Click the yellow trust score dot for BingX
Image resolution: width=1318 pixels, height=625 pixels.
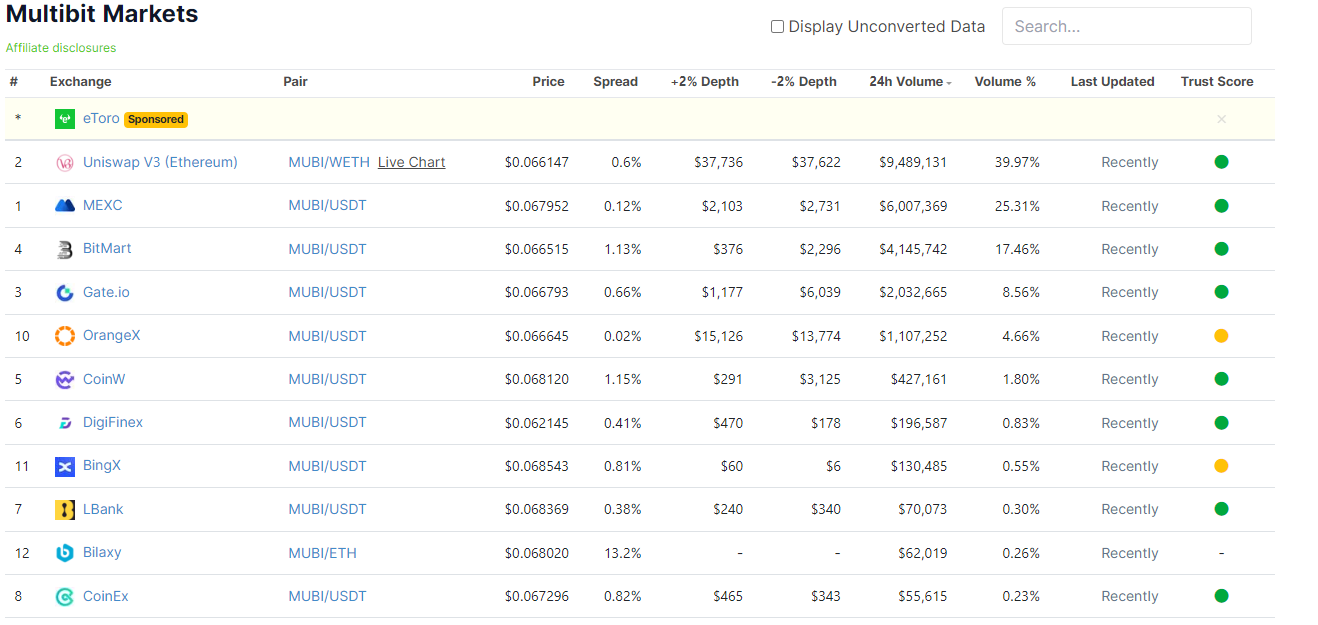tap(1221, 466)
